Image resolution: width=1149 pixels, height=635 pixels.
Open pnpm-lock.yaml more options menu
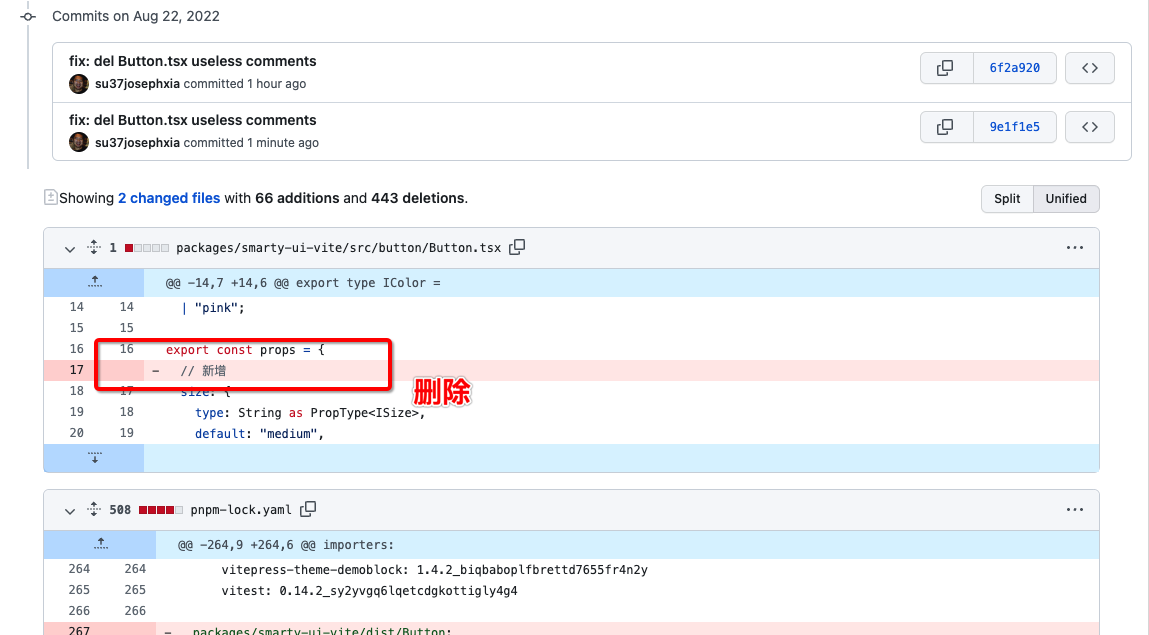point(1074,509)
